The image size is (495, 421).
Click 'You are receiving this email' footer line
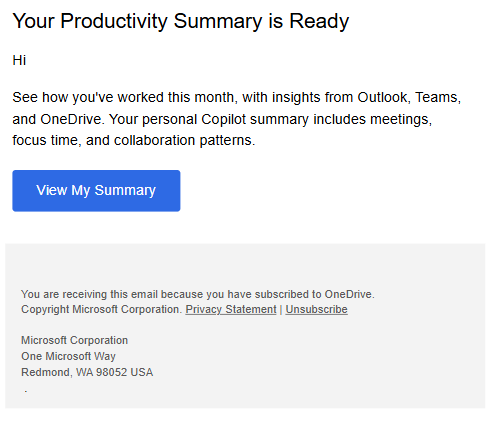click(x=198, y=294)
